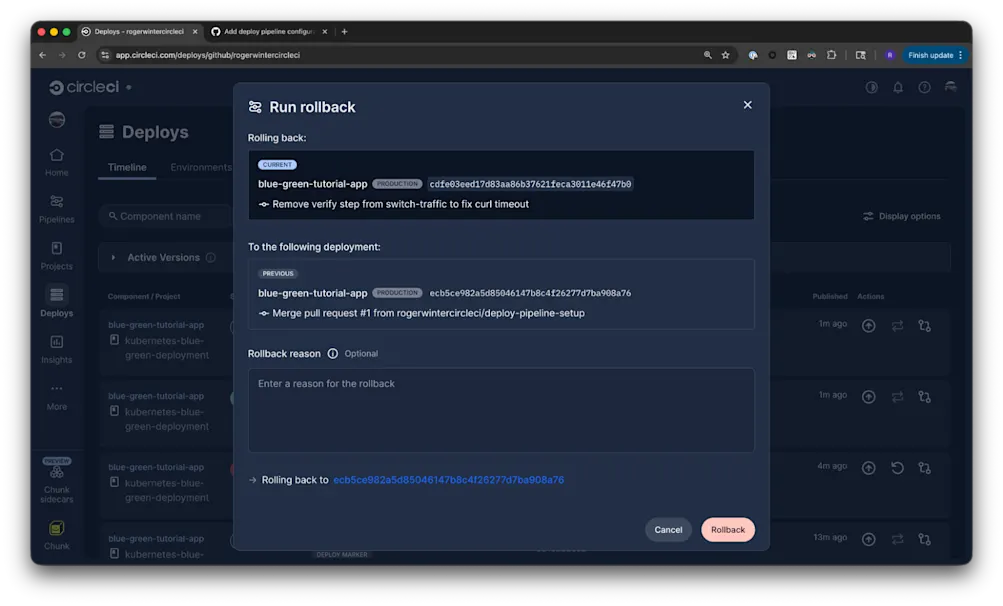
Task: Switch to Deploys browser tab
Action: [139, 31]
